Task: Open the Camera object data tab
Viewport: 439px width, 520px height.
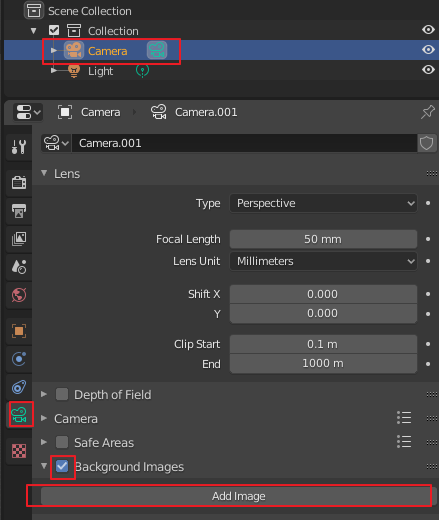Action: coord(19,415)
